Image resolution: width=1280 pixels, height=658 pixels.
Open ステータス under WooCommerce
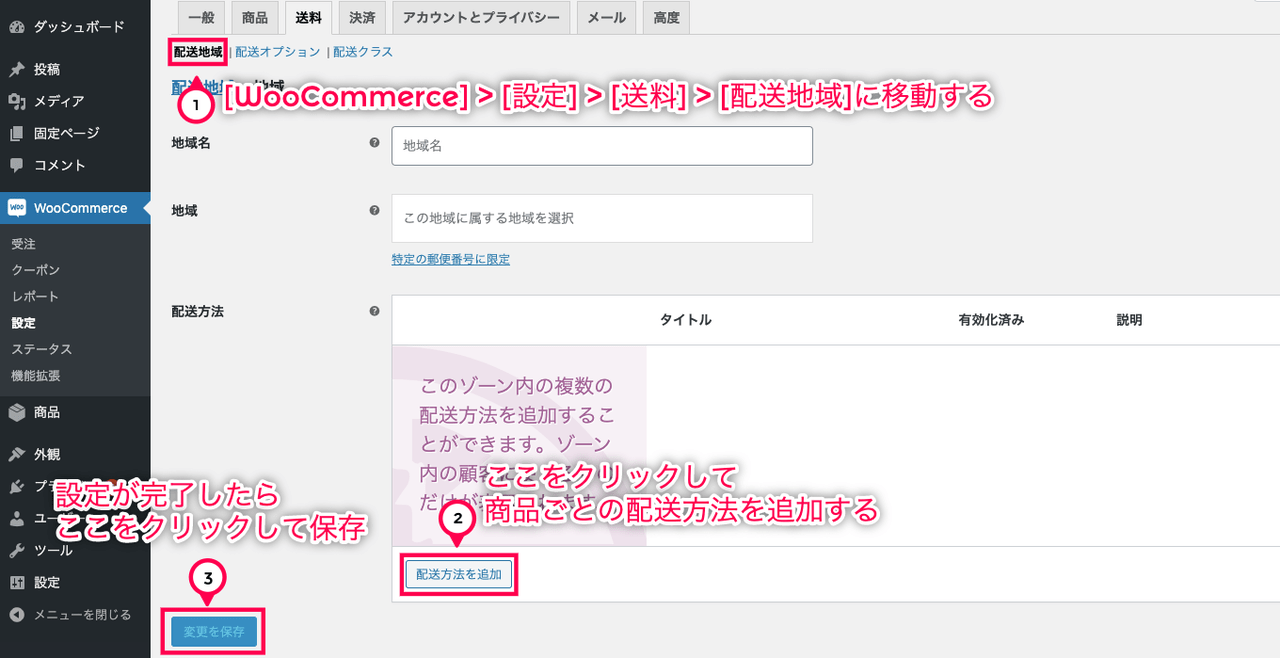click(42, 349)
